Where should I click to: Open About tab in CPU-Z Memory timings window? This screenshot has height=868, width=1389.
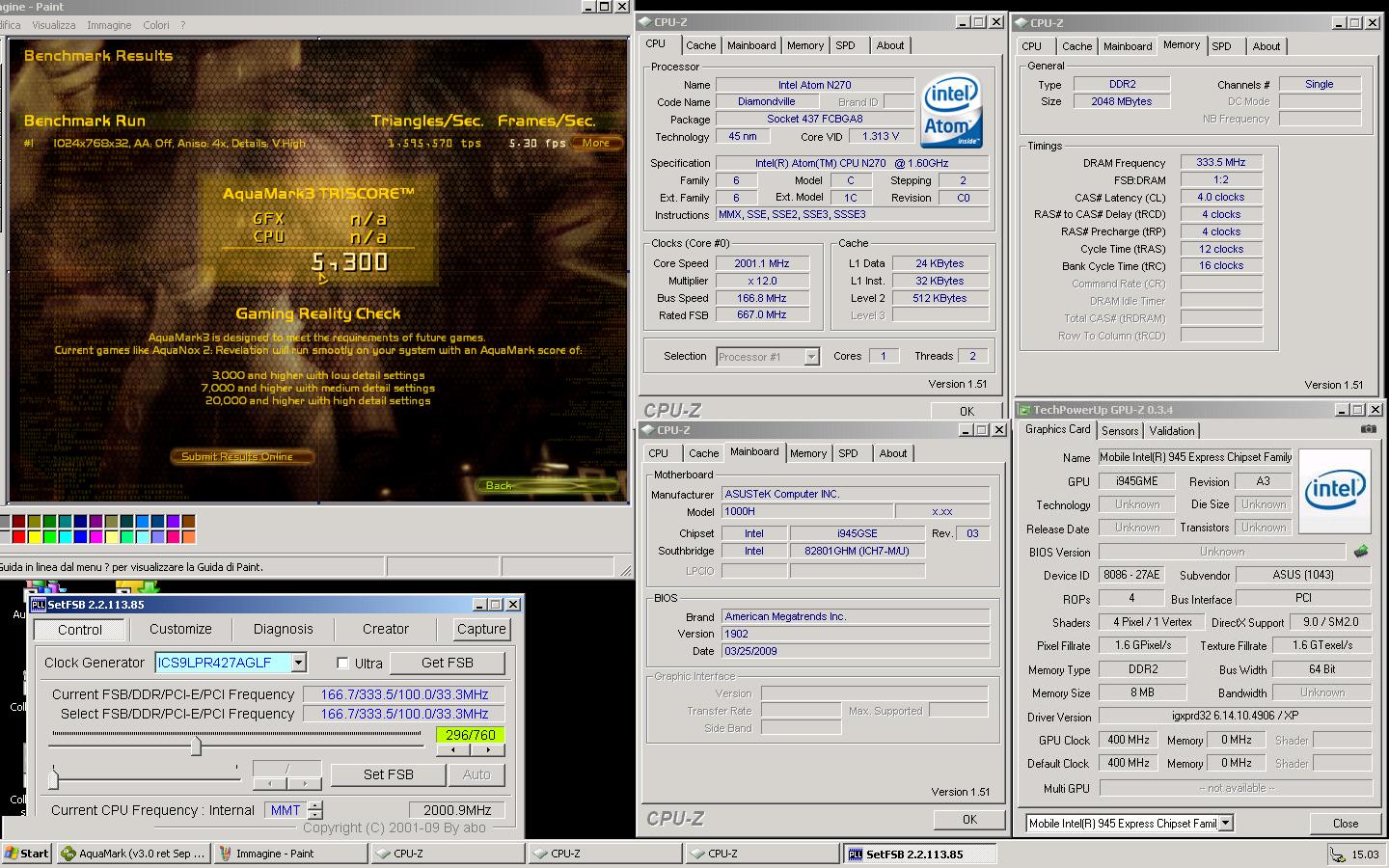pos(1266,46)
